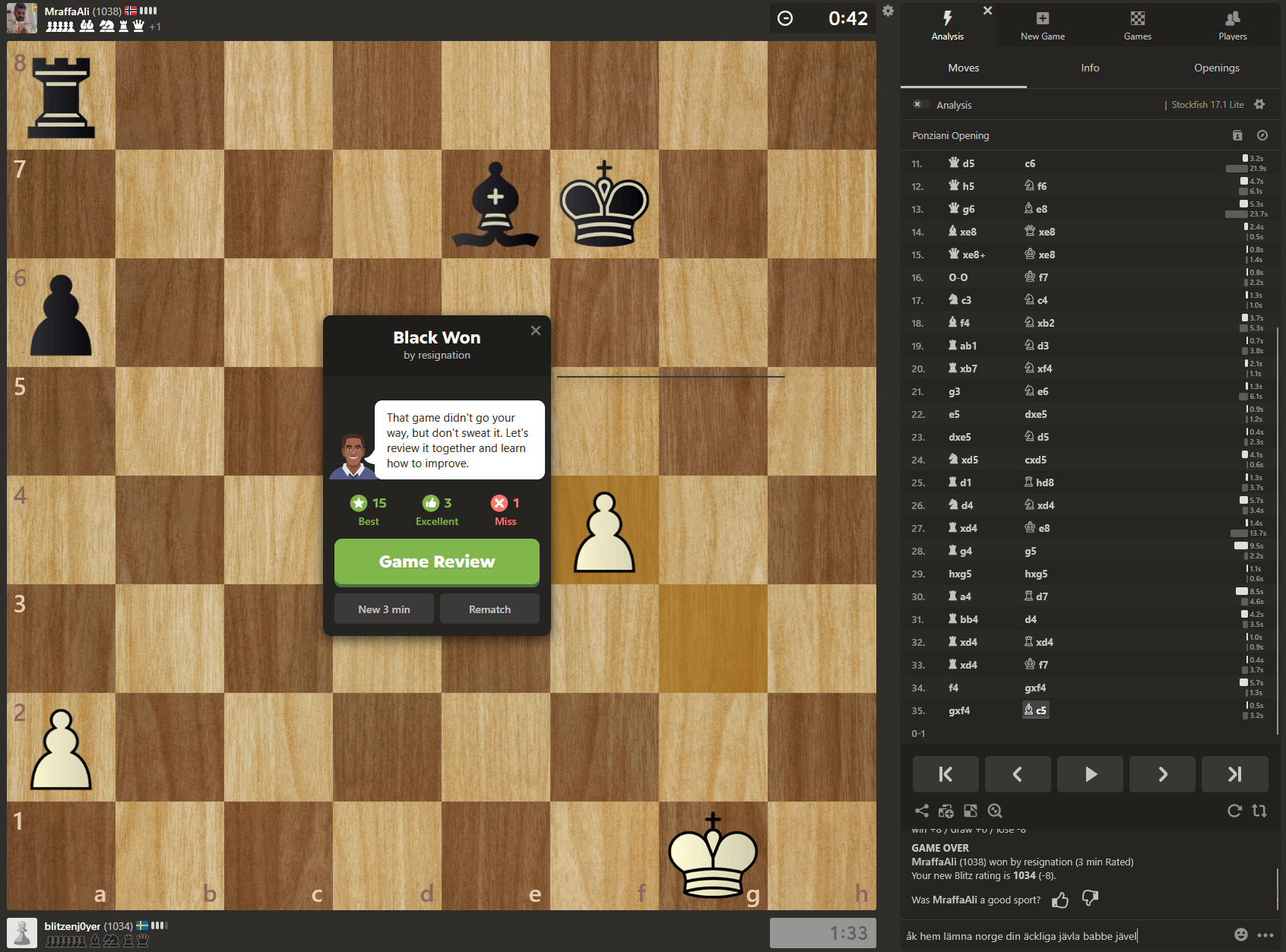Go back one move with the left arrow
The height and width of the screenshot is (952, 1286).
tap(1018, 774)
